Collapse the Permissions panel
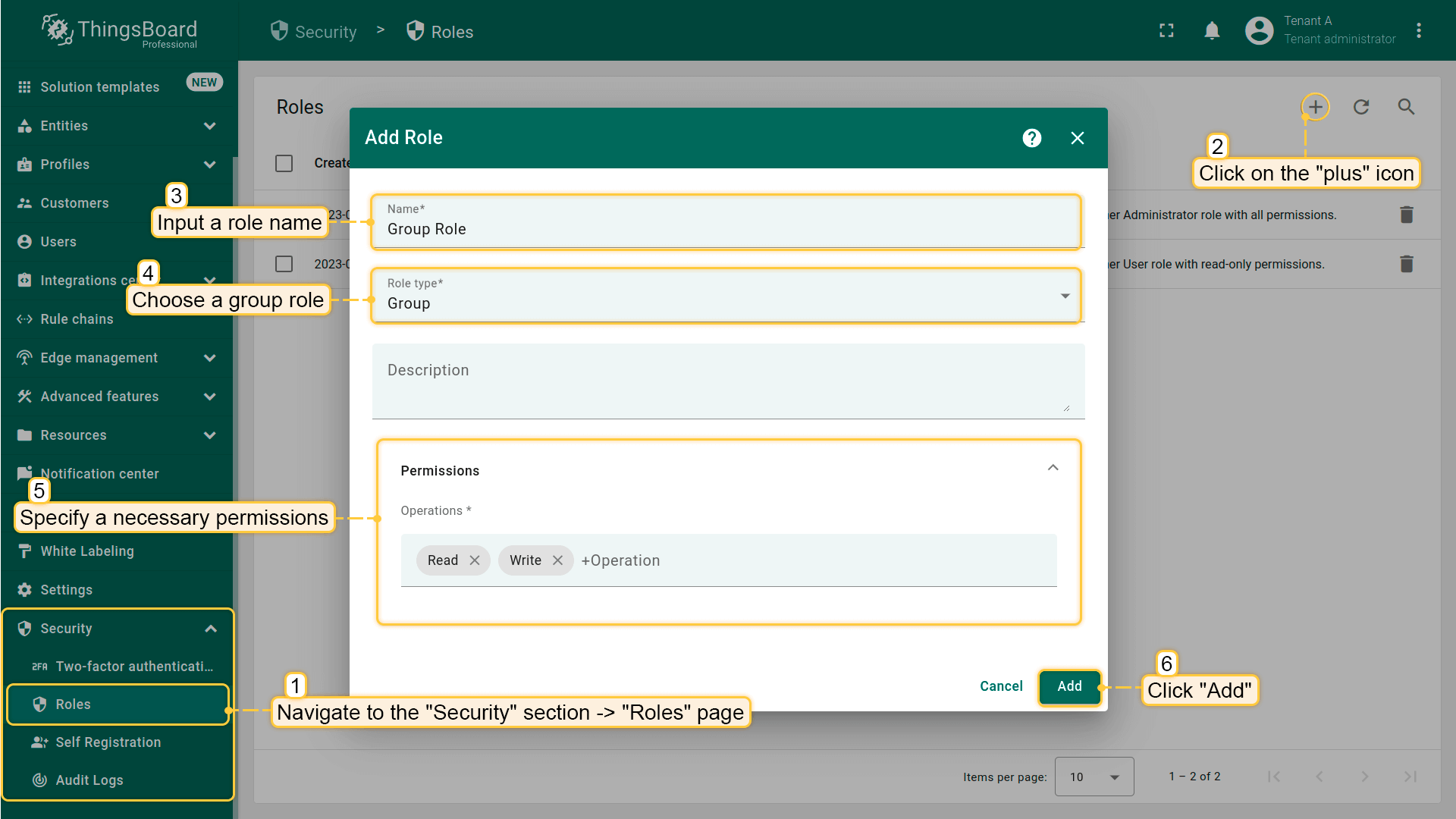This screenshot has height=819, width=1456. (1053, 468)
